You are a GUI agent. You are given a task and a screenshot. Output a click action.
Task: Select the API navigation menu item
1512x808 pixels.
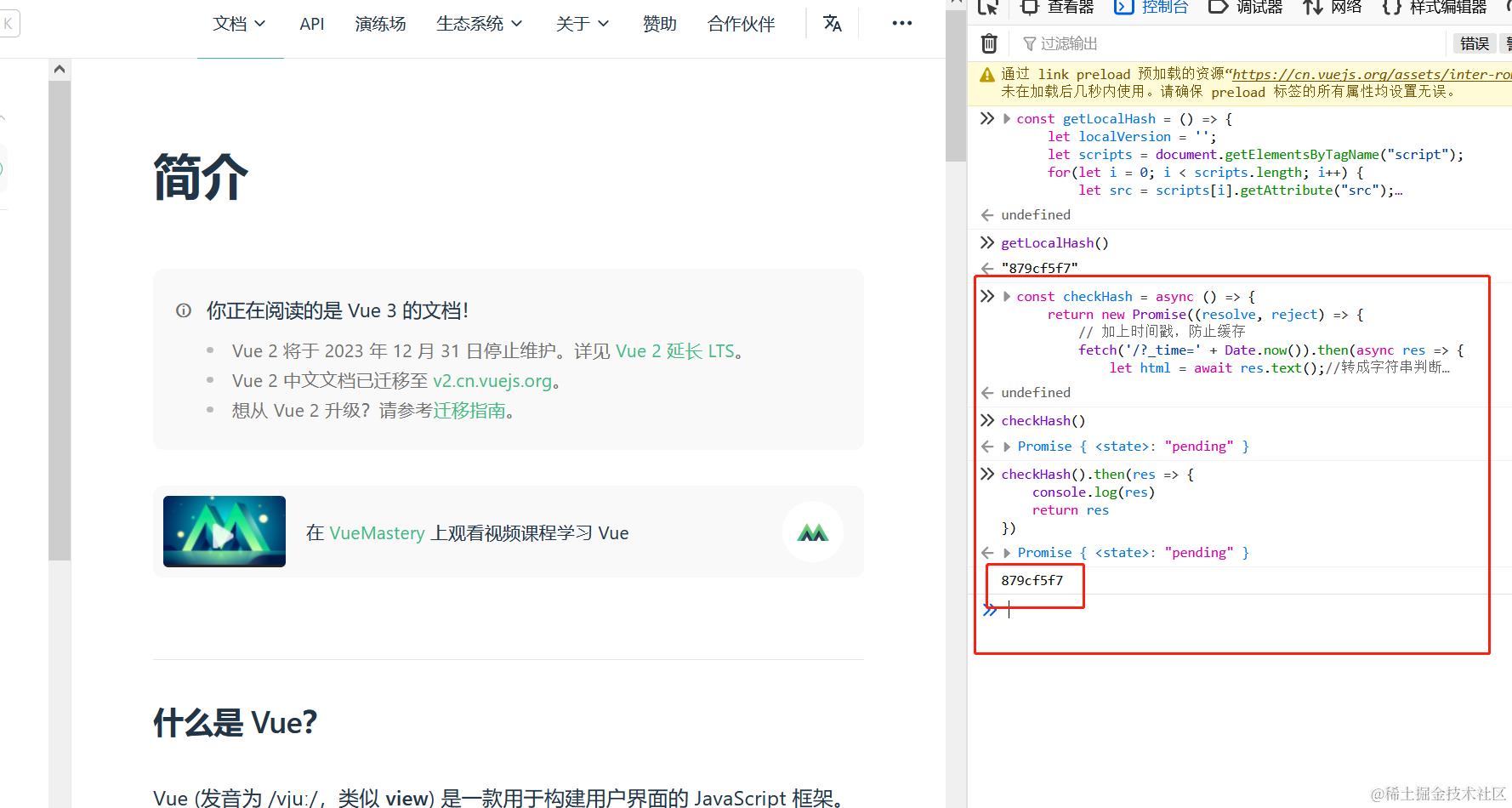(311, 23)
